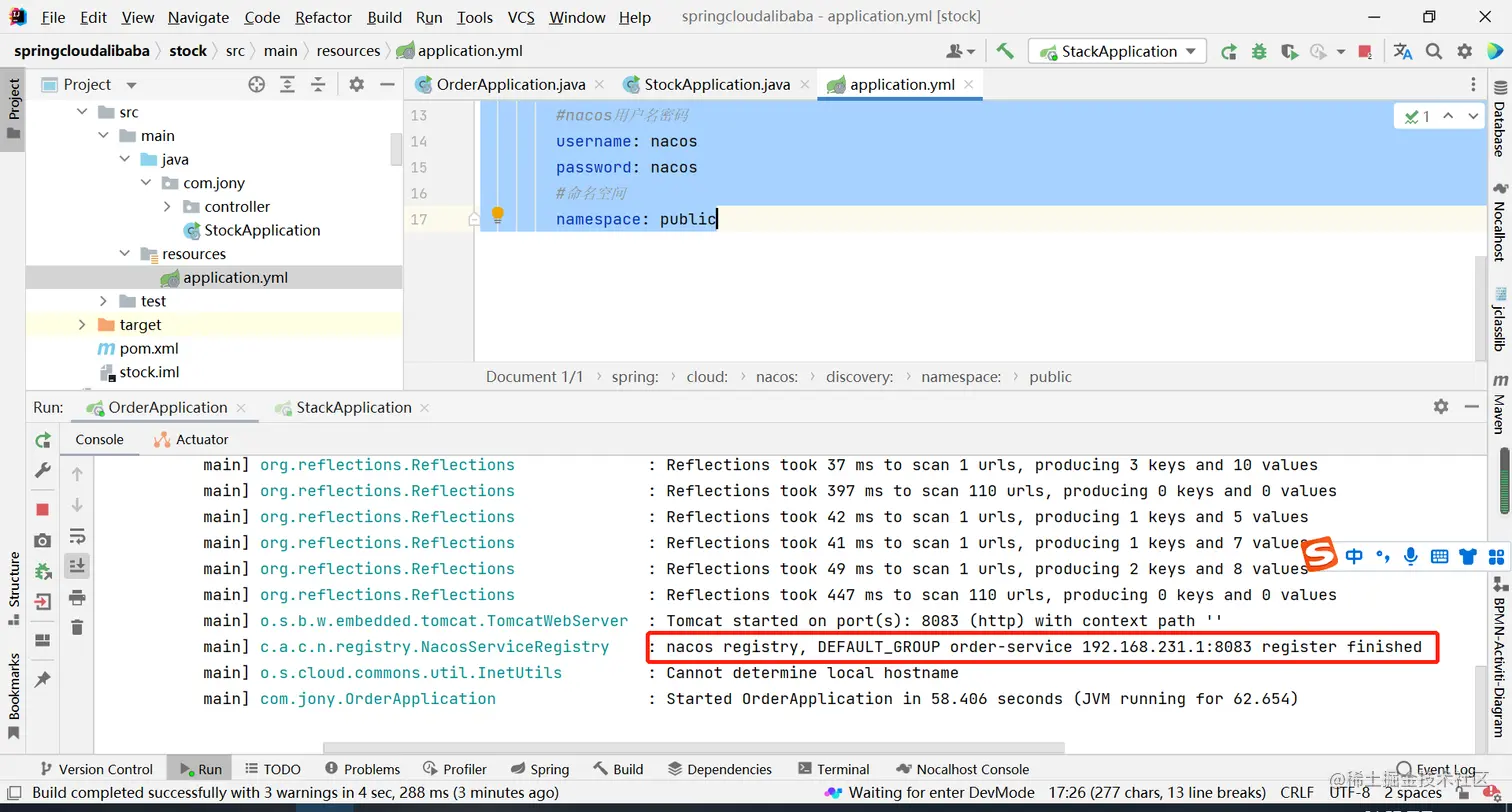The image size is (1512, 812).
Task: Select pom.xml in the Project tree
Action: click(149, 349)
